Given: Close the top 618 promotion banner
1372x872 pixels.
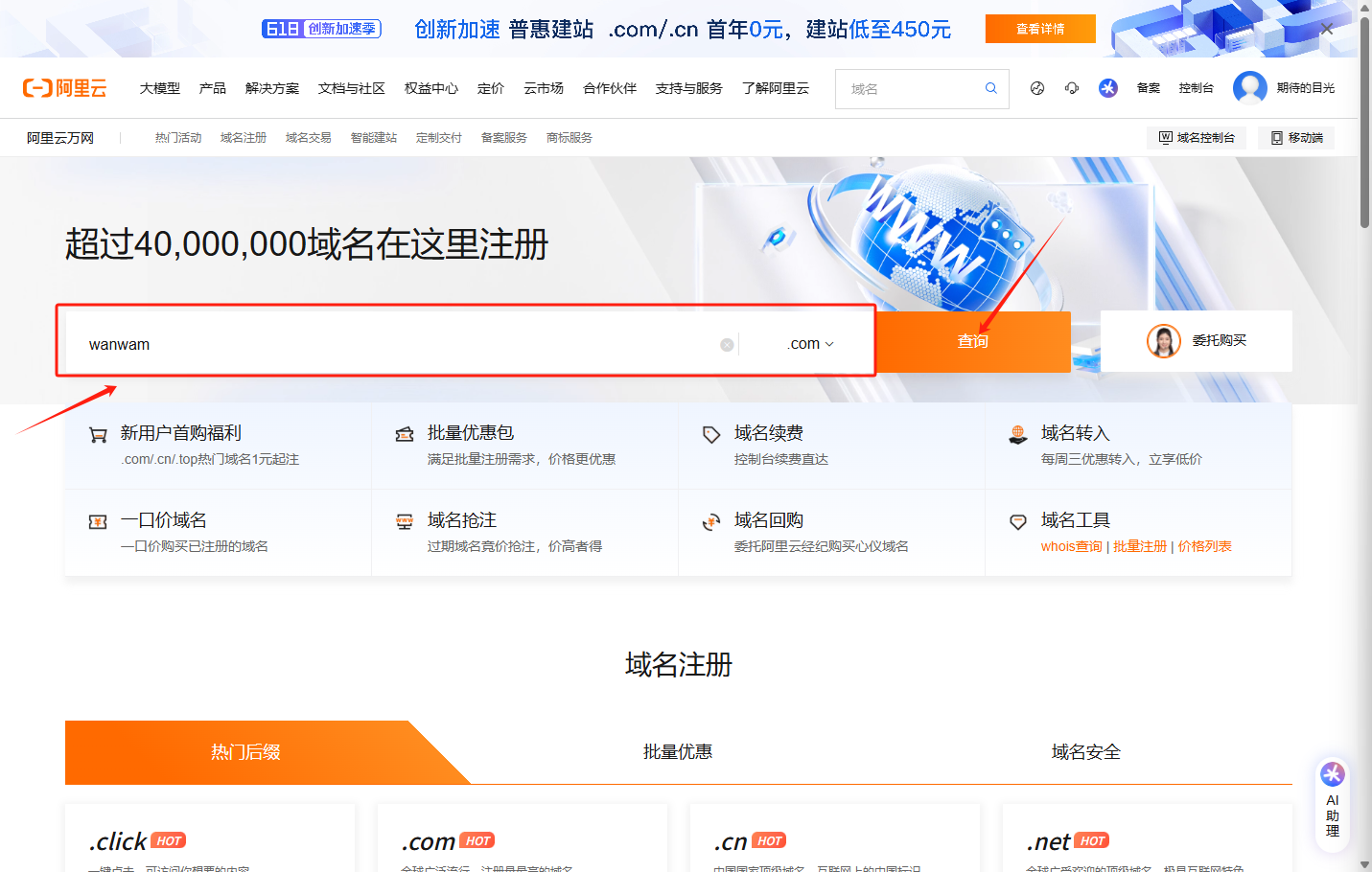Looking at the screenshot, I should [1327, 29].
